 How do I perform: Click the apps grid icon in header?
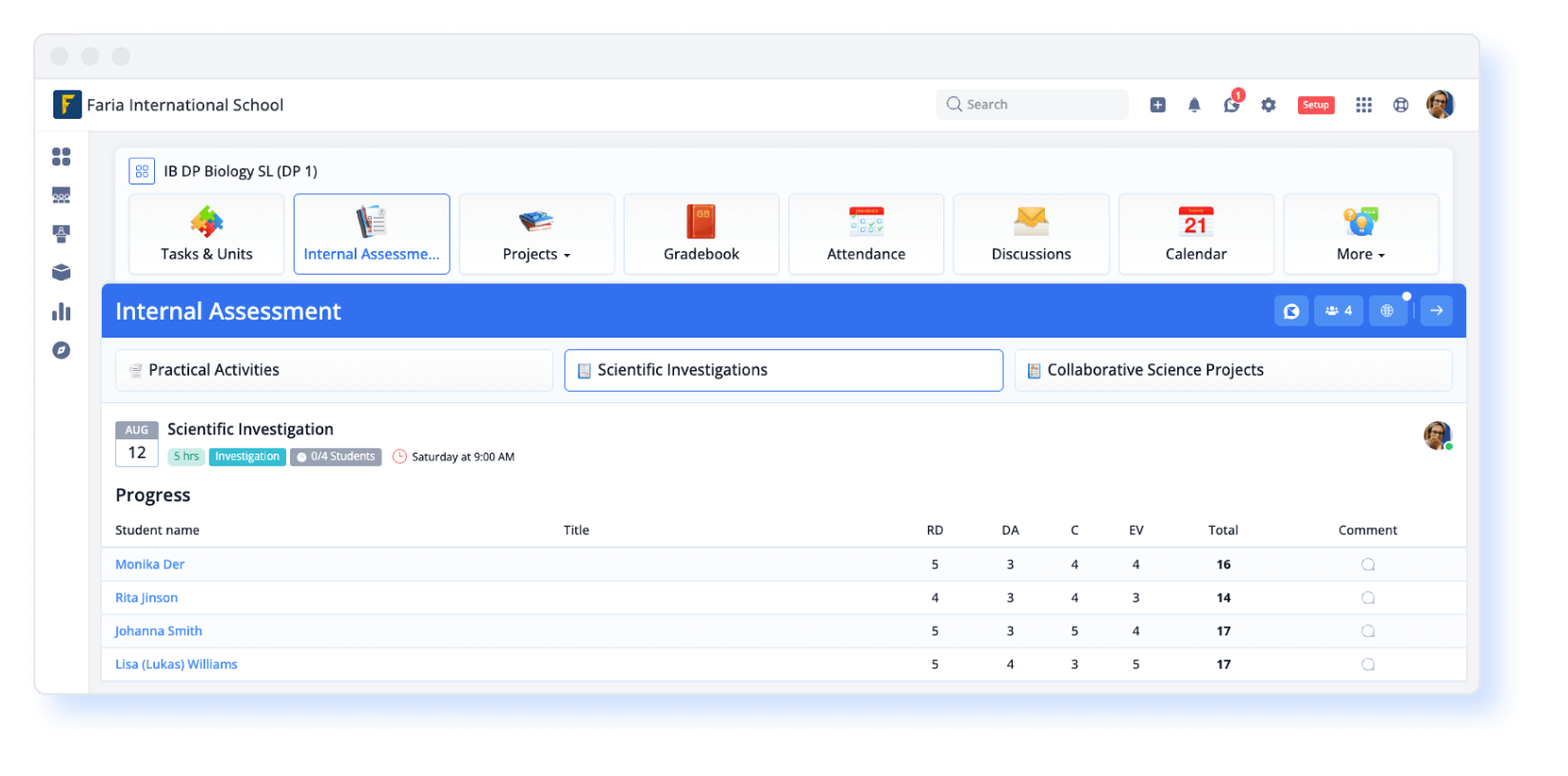(1364, 106)
